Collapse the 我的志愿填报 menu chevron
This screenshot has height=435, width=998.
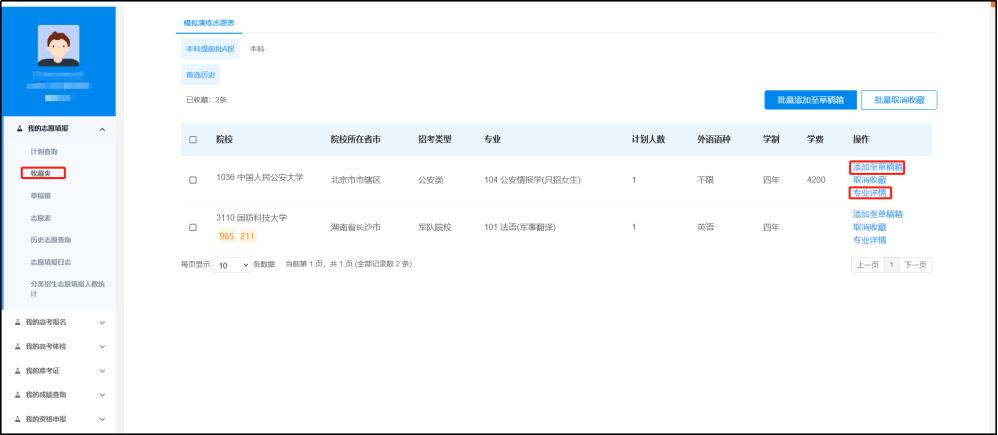coord(101,131)
